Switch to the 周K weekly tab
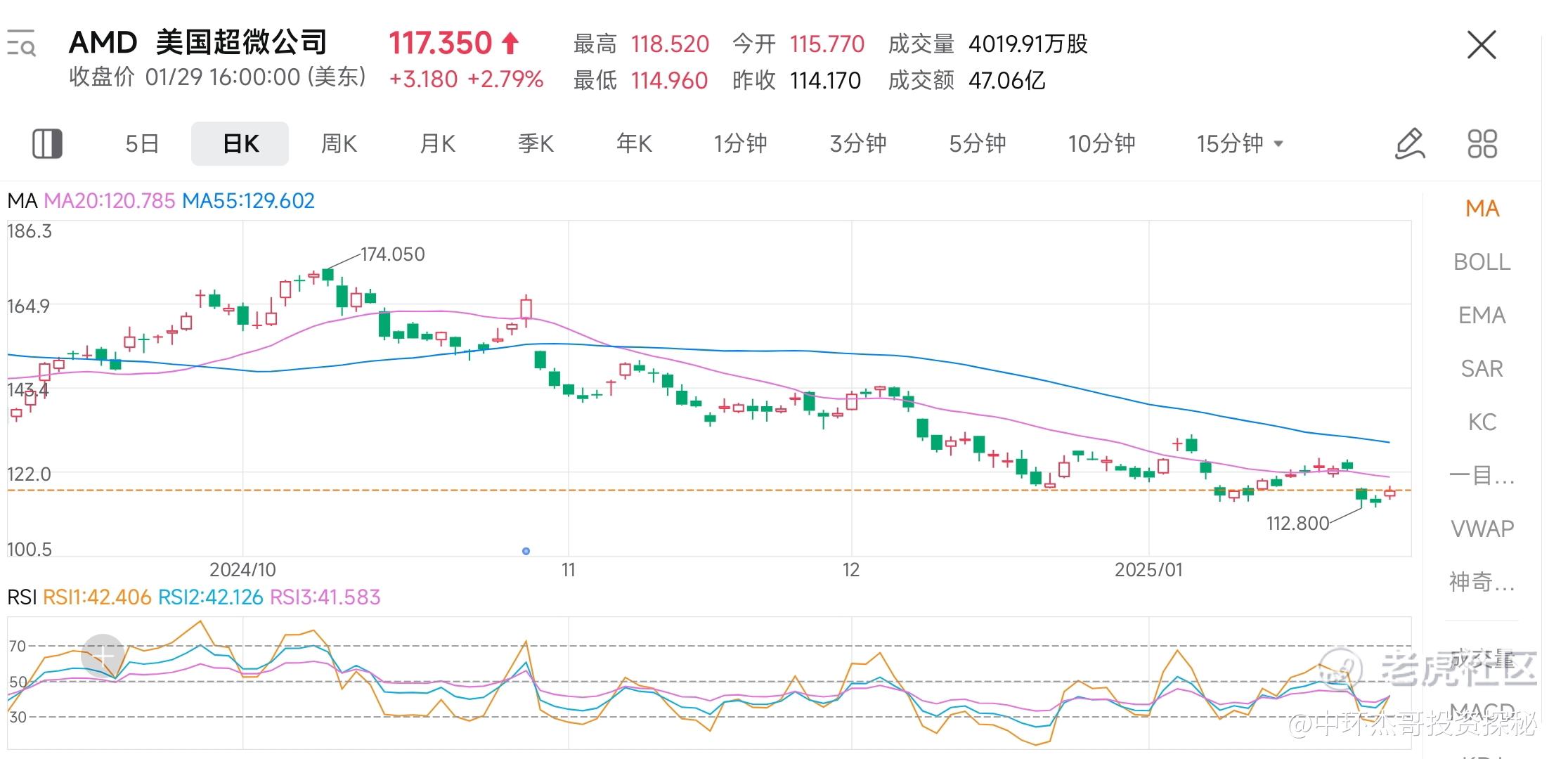 click(339, 143)
